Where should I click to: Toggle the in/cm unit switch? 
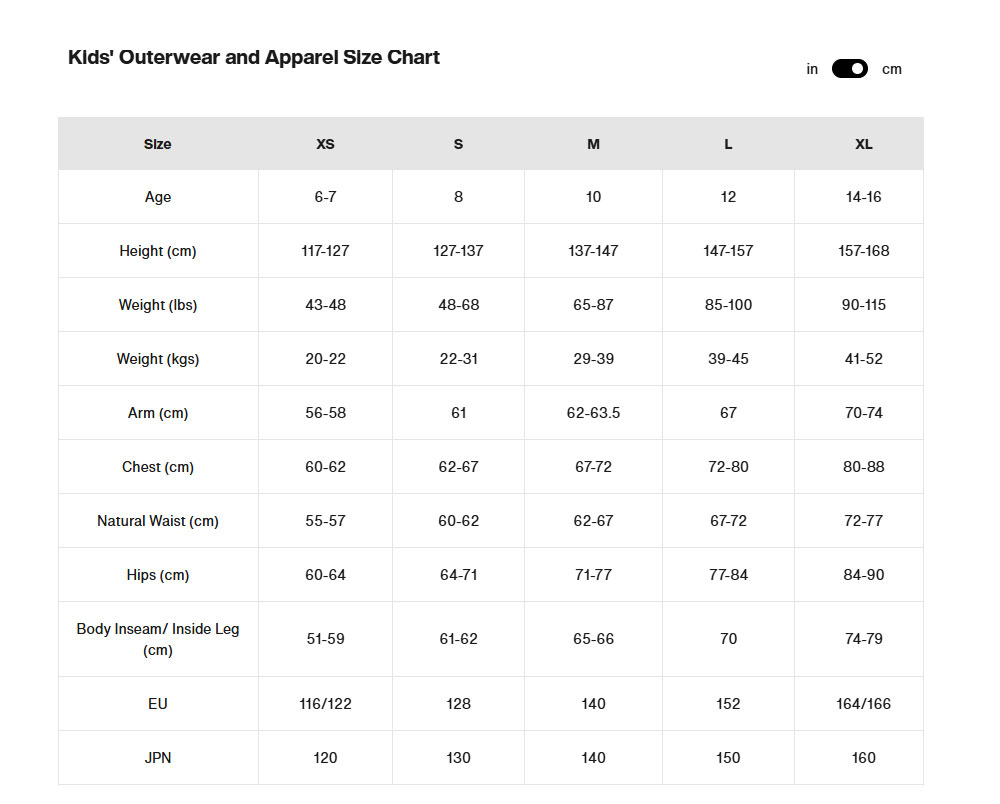[x=849, y=69]
